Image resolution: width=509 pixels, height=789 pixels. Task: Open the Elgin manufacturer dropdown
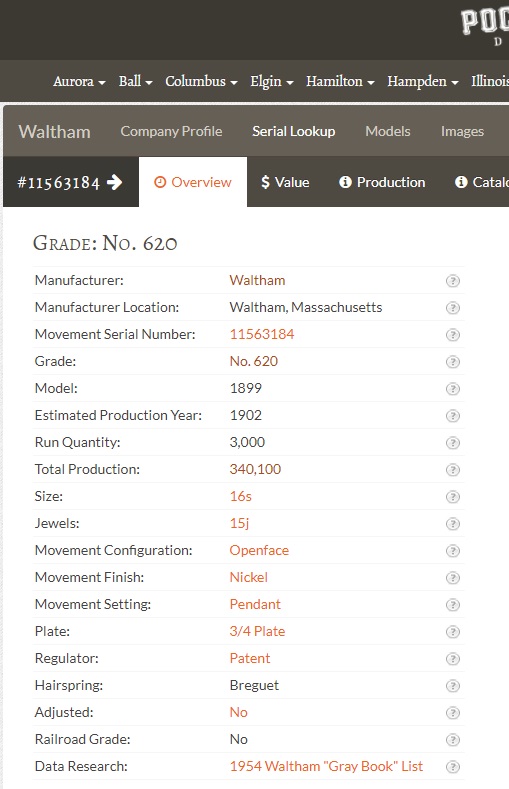(x=272, y=82)
